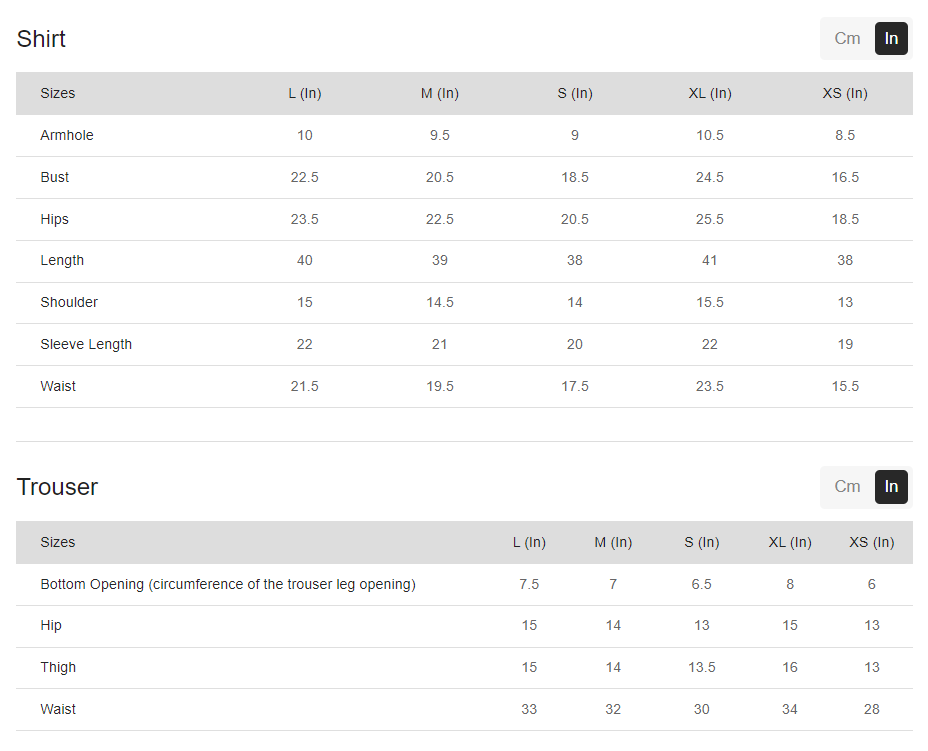Click the Trouser table M (In) header
Screen dimensions: 928x751
click(613, 543)
